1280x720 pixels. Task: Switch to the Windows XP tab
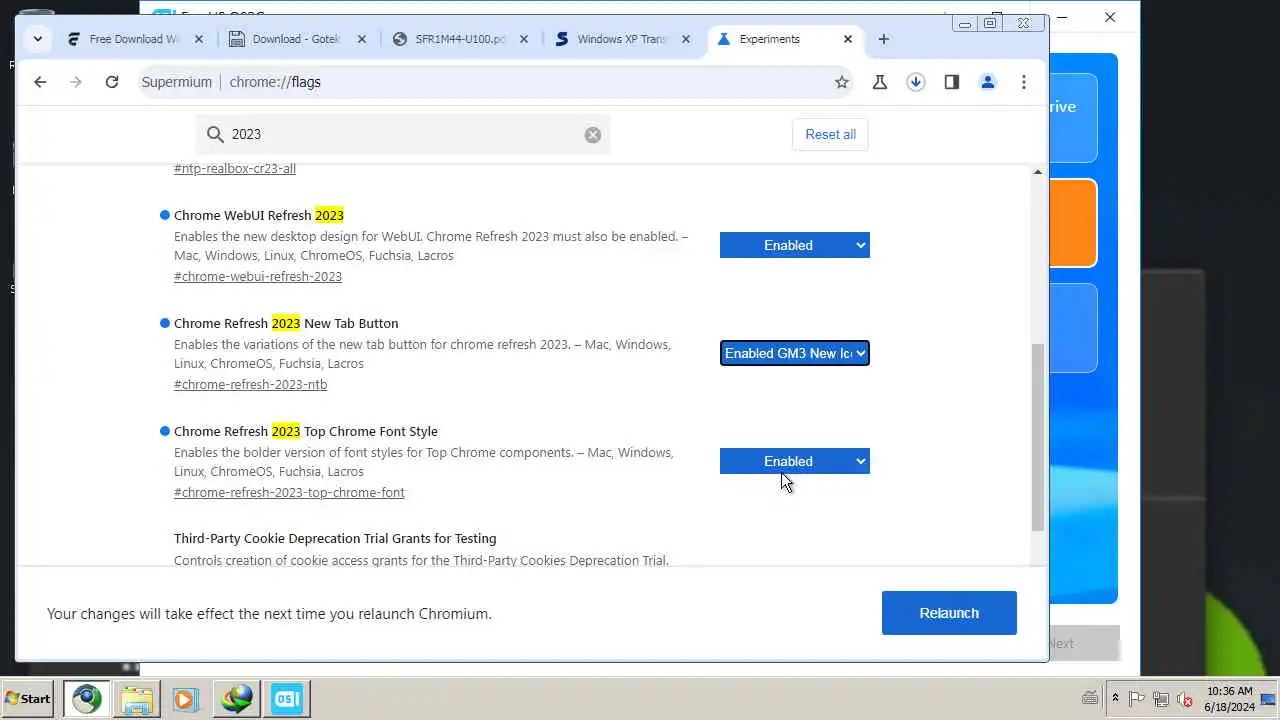(x=622, y=39)
